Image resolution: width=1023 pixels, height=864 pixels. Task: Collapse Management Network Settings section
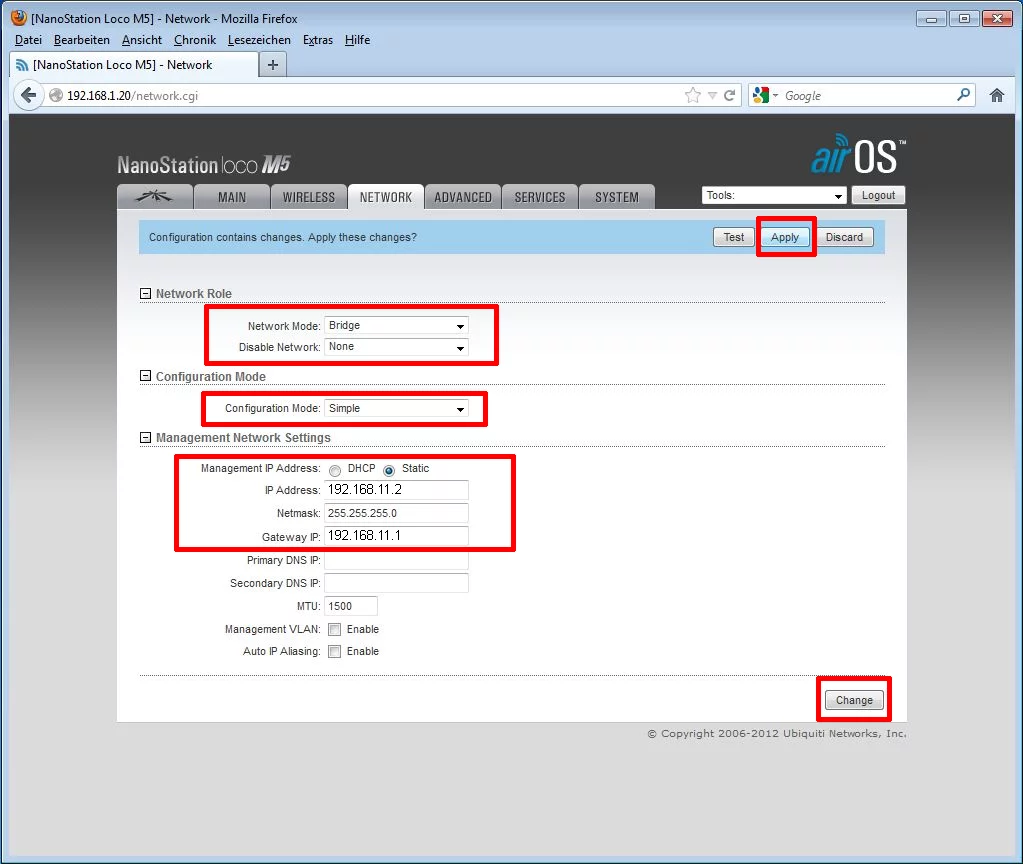[x=145, y=437]
